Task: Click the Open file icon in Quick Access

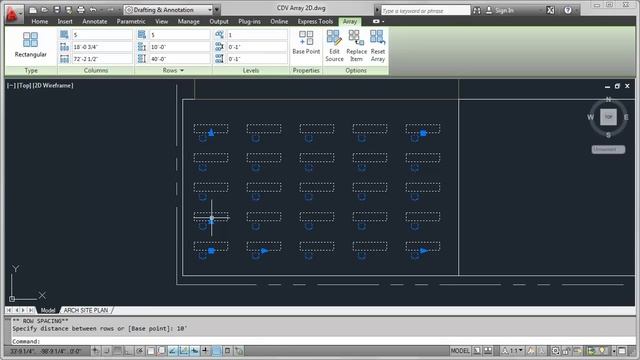Action: point(45,10)
